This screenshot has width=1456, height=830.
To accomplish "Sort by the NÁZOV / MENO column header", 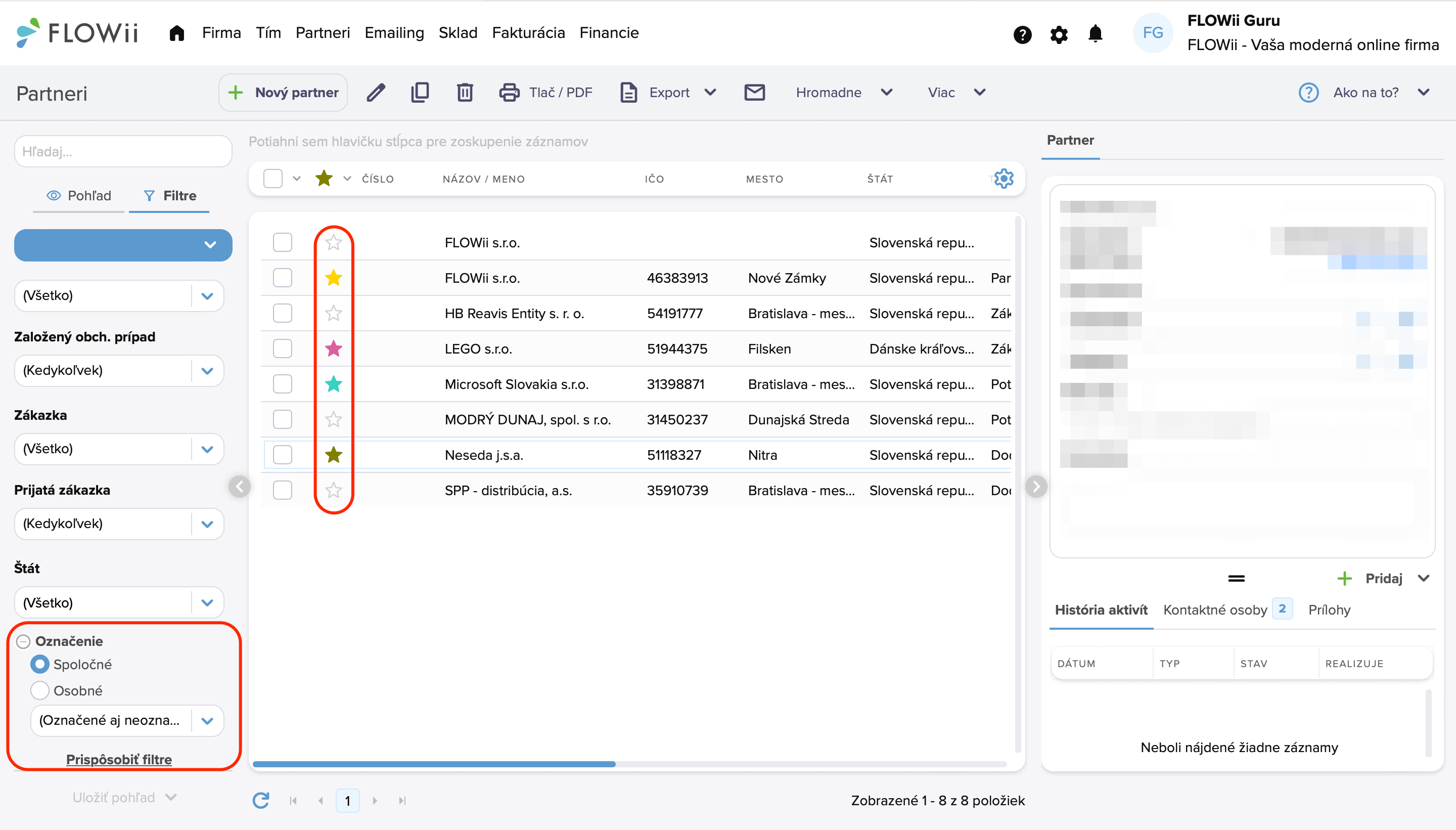I will coord(484,179).
